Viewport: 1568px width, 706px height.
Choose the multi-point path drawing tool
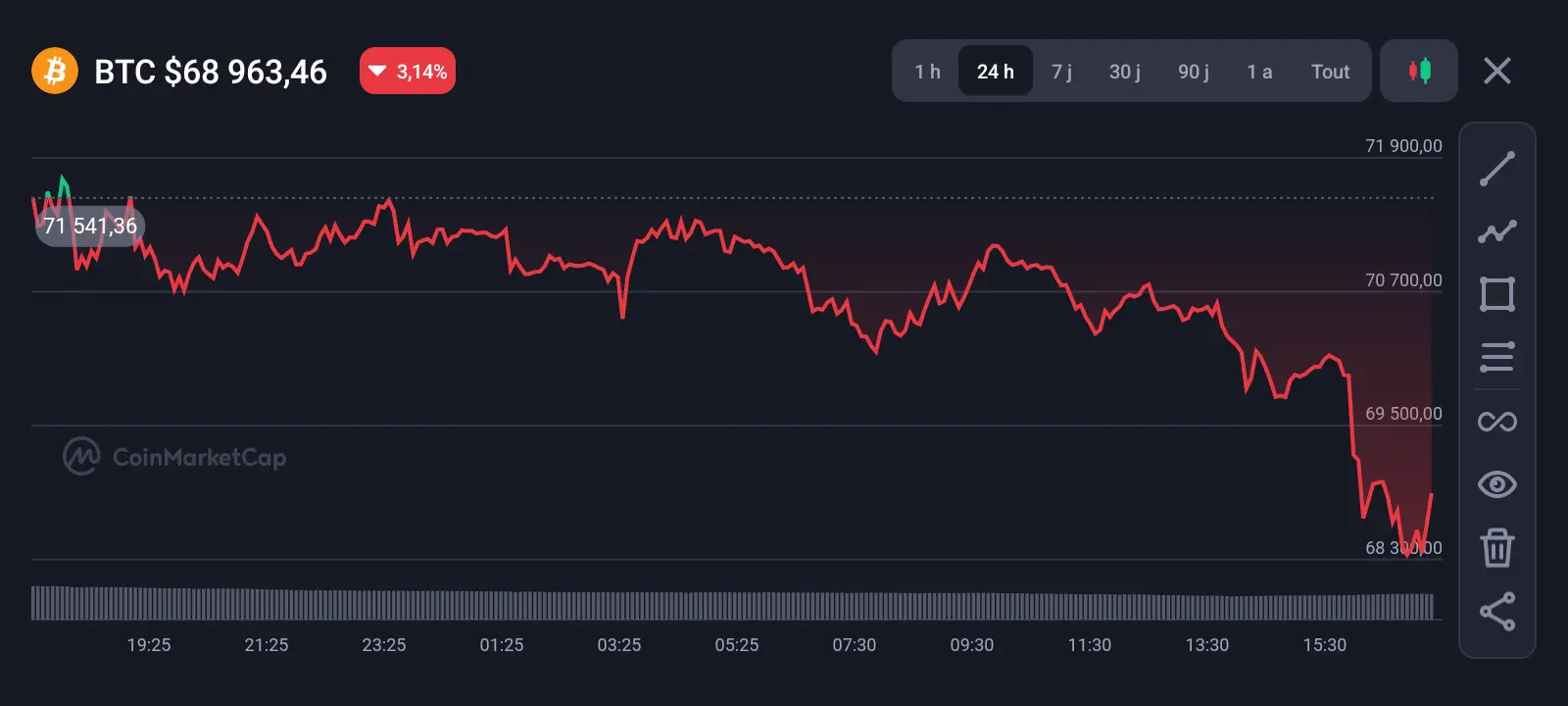pyautogui.click(x=1497, y=231)
